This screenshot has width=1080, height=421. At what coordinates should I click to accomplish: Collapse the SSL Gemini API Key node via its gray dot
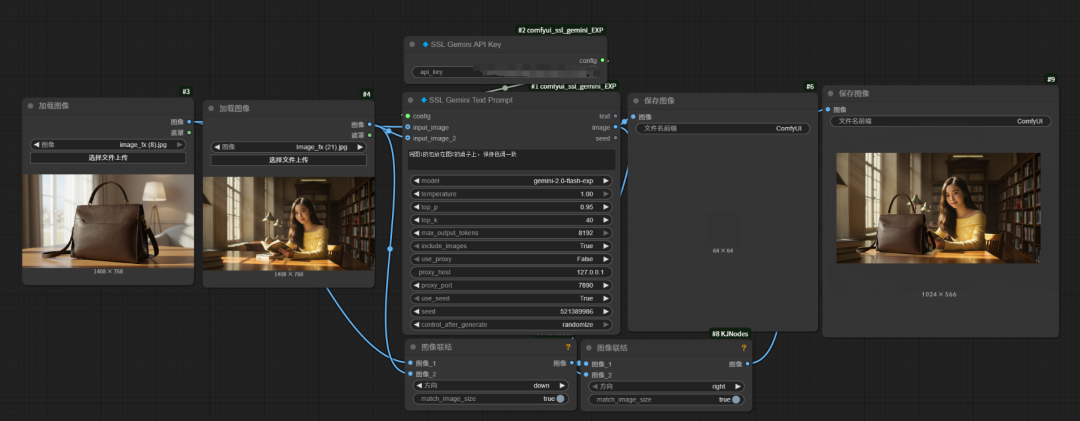tap(412, 44)
